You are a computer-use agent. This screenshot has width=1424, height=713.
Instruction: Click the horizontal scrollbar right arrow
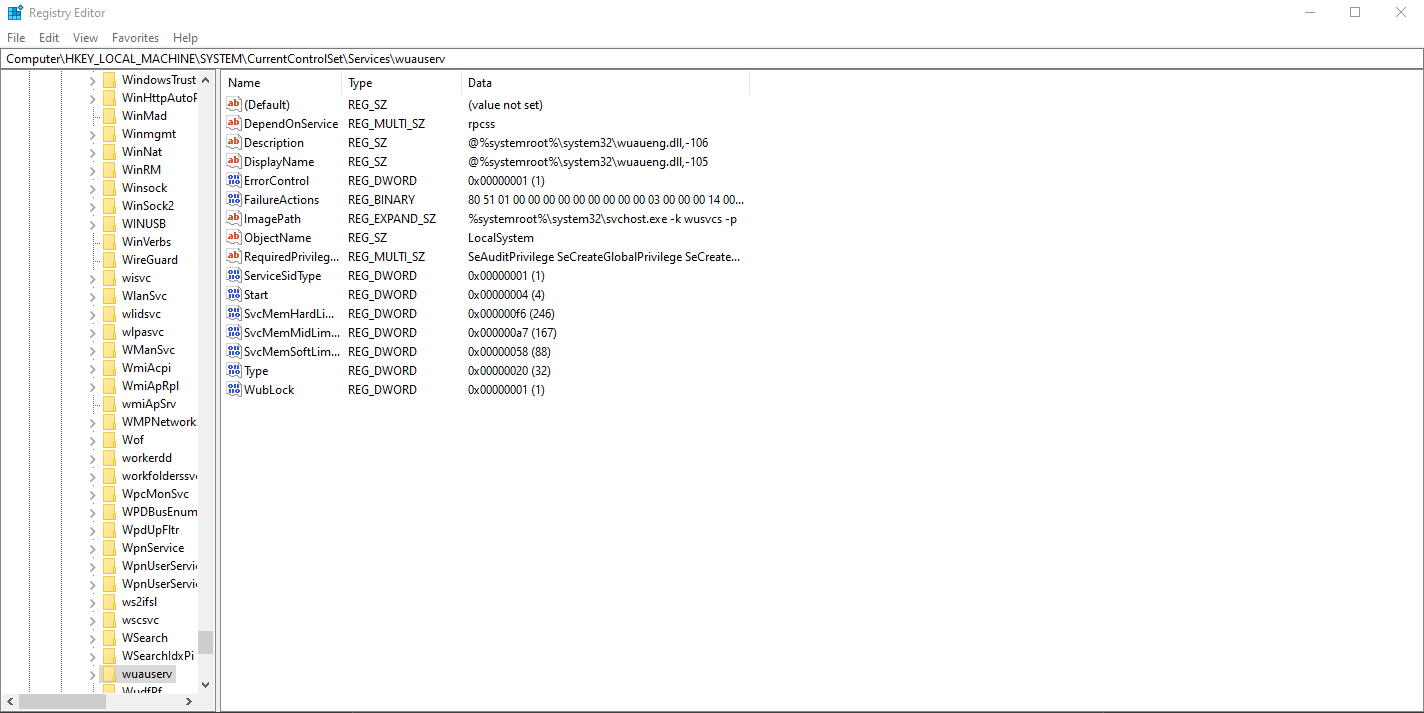click(190, 702)
